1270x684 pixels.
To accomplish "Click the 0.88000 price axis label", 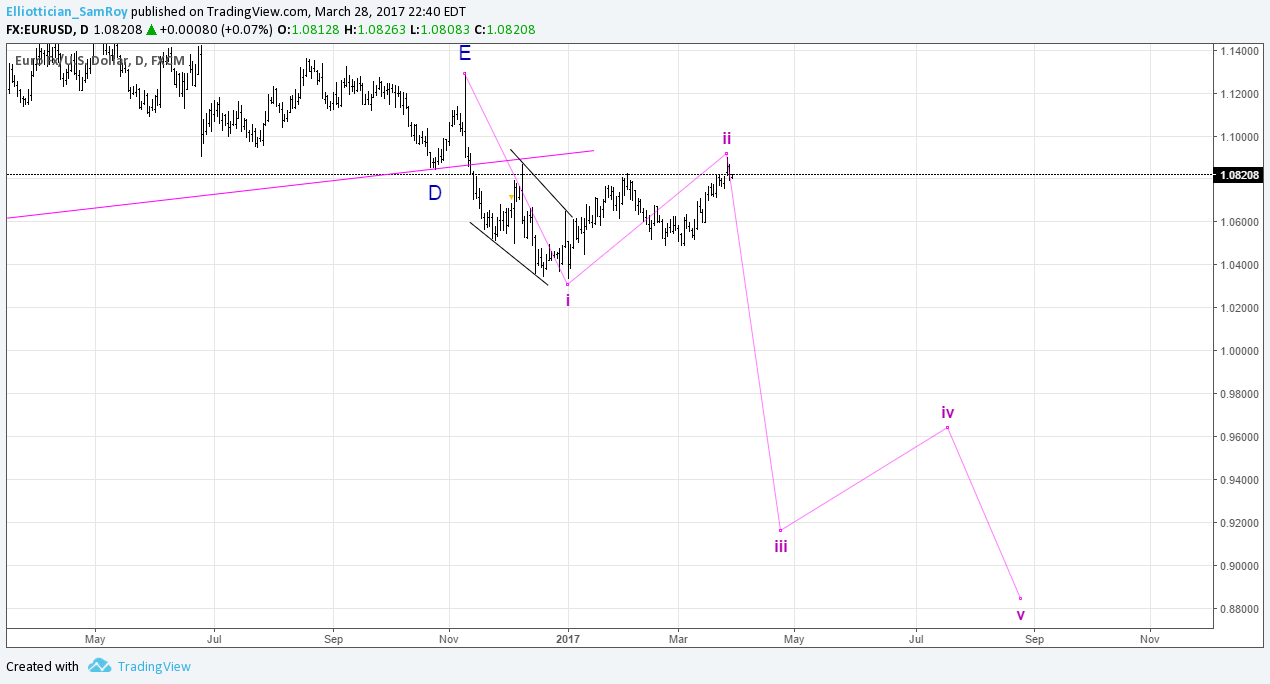I will tap(1238, 609).
